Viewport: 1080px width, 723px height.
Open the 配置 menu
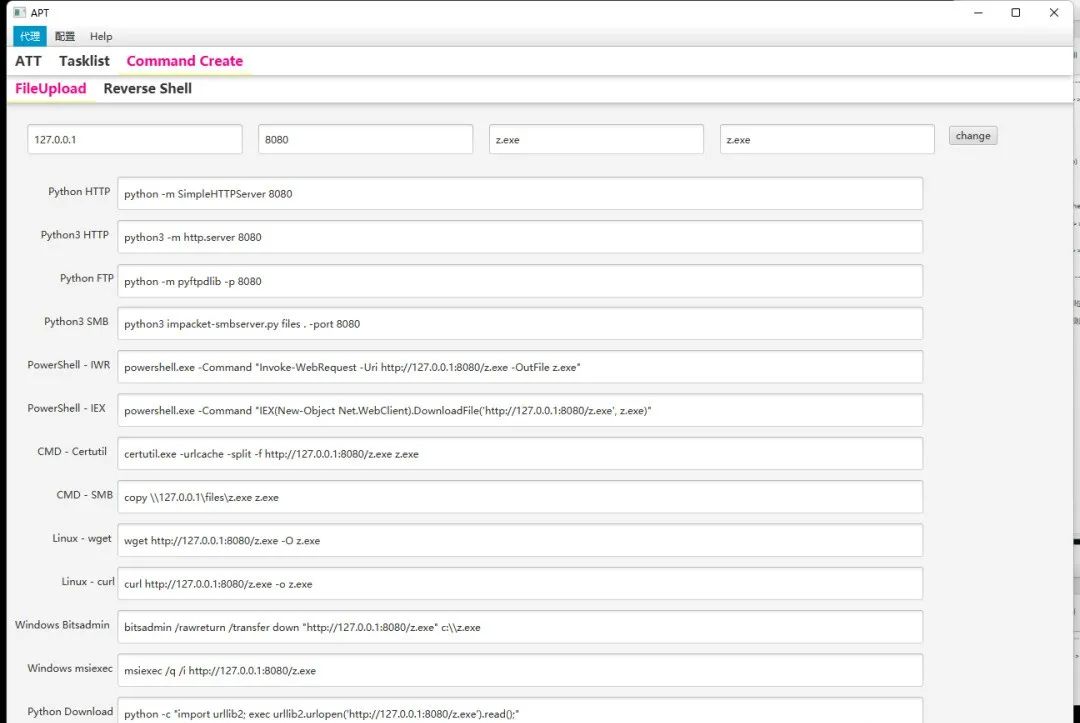click(x=65, y=36)
